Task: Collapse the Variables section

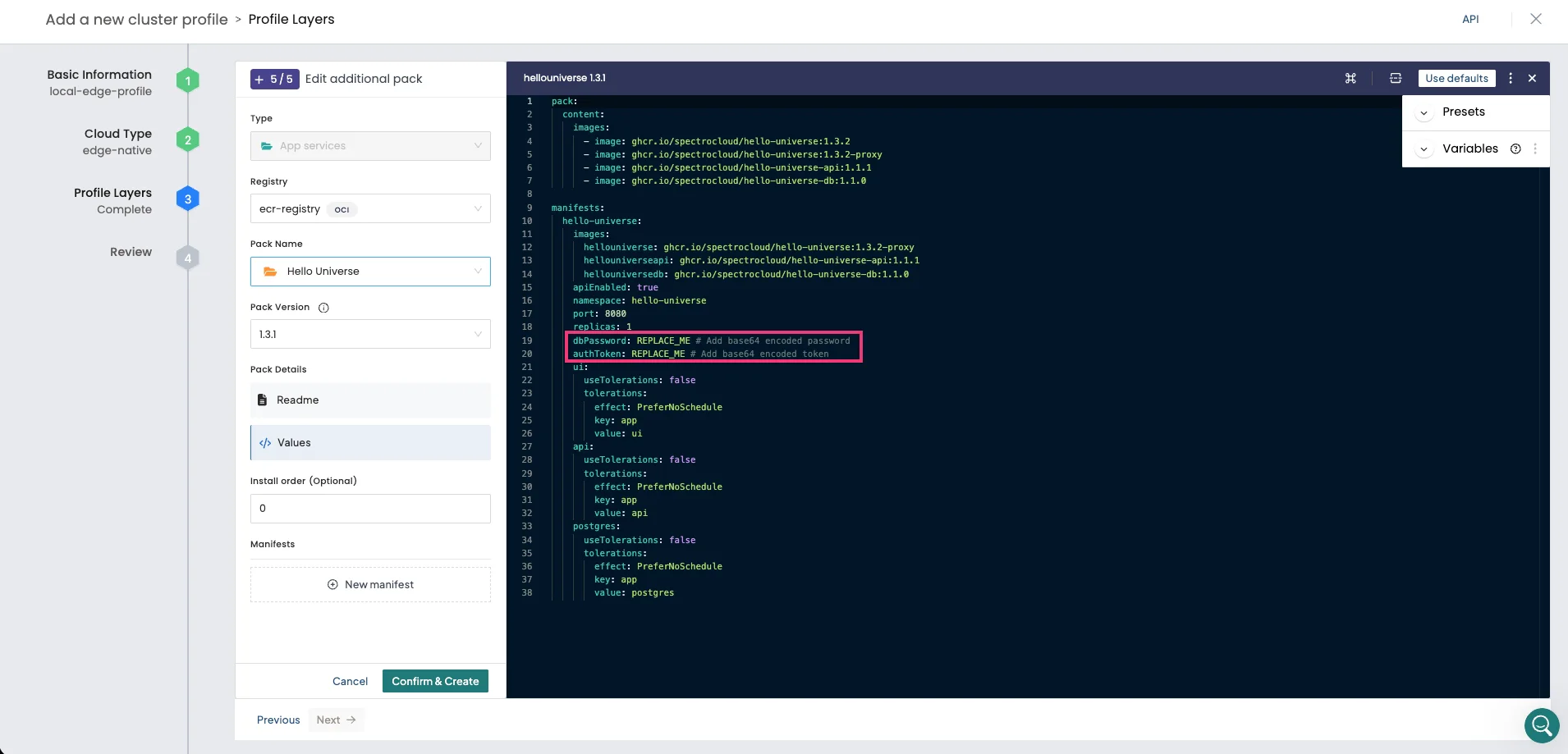Action: click(x=1424, y=149)
